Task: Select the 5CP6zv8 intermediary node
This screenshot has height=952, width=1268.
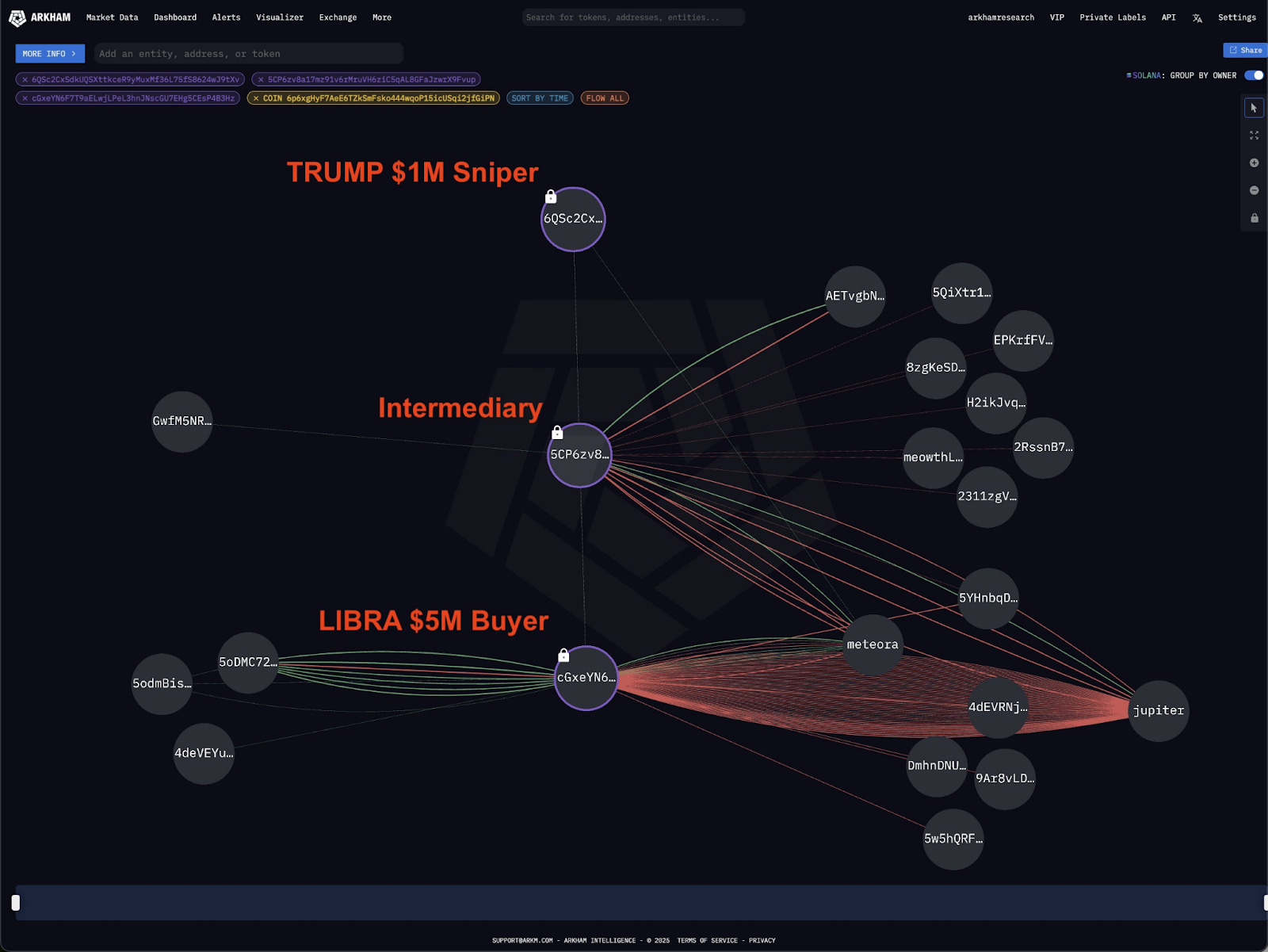Action: (x=579, y=455)
